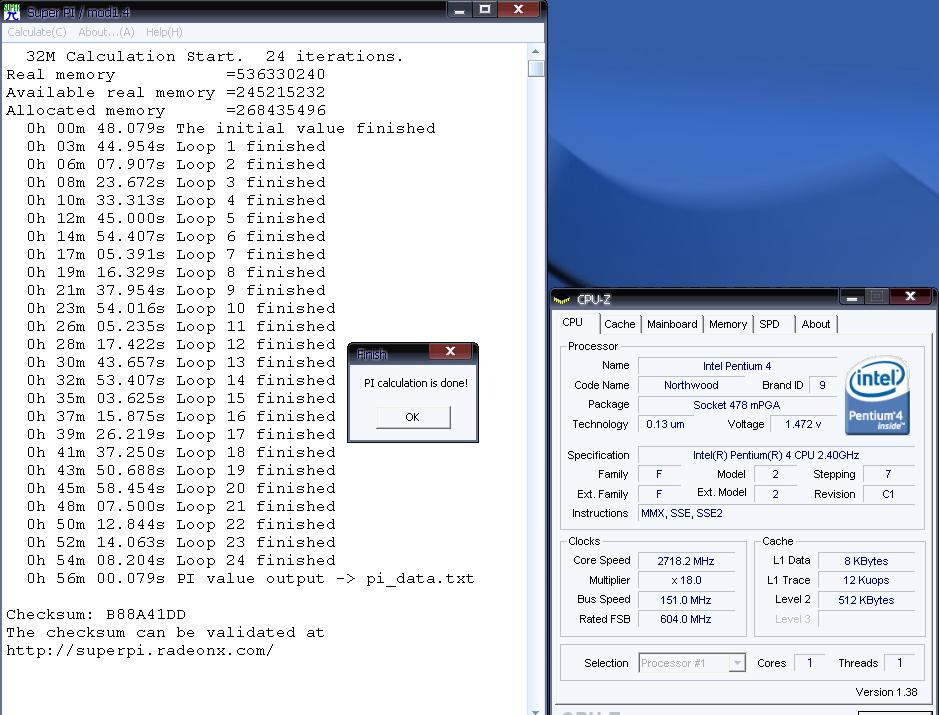Click the 2718.2 MHz core speed value

coord(686,561)
